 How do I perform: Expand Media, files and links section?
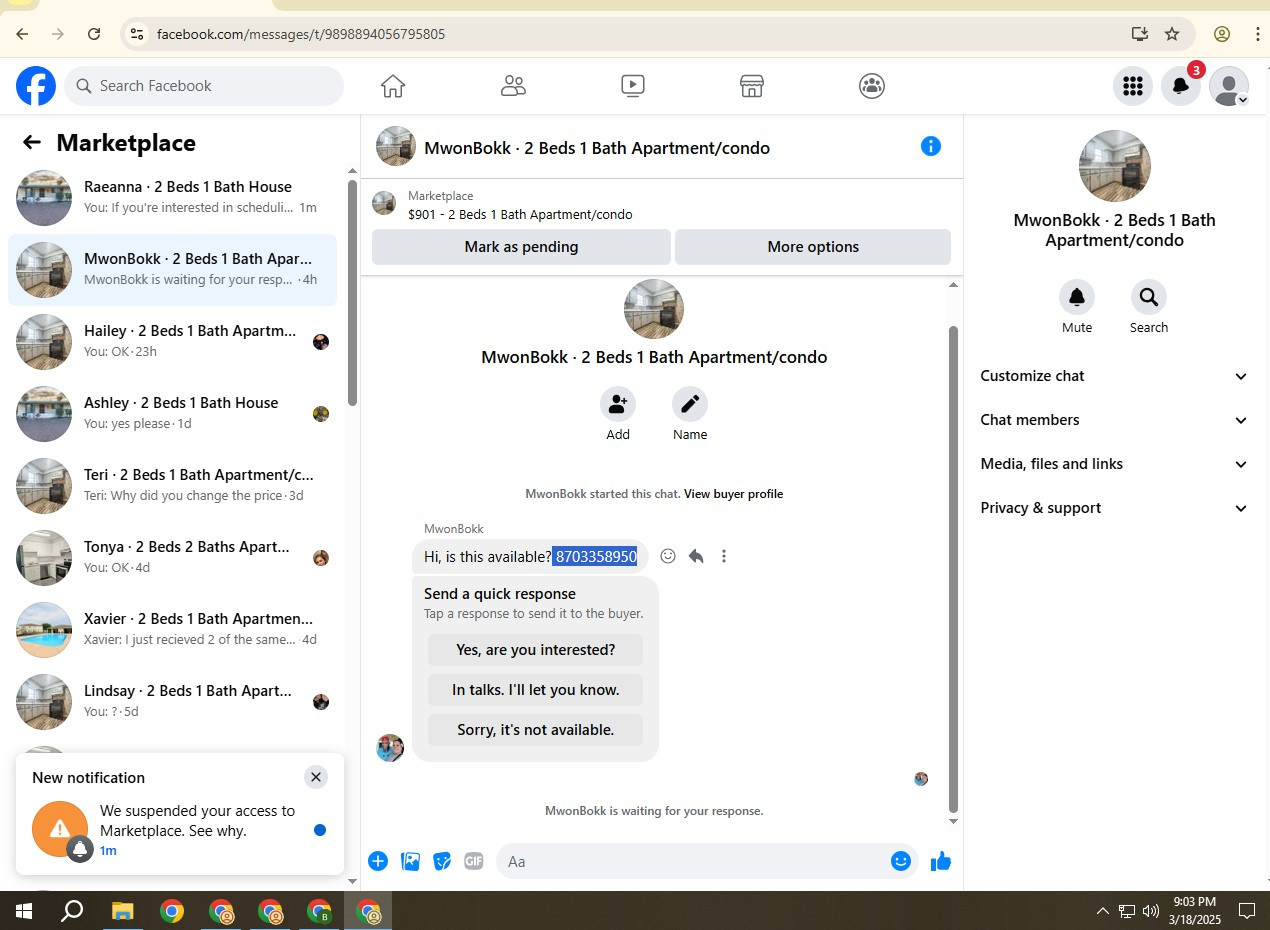[1114, 464]
